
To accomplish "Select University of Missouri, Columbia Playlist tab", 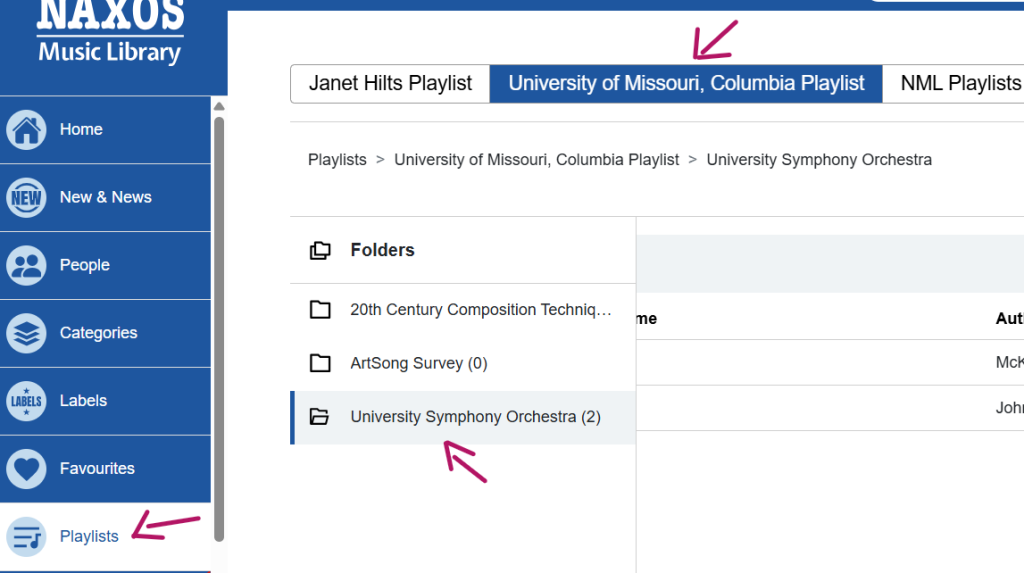I will [x=686, y=84].
